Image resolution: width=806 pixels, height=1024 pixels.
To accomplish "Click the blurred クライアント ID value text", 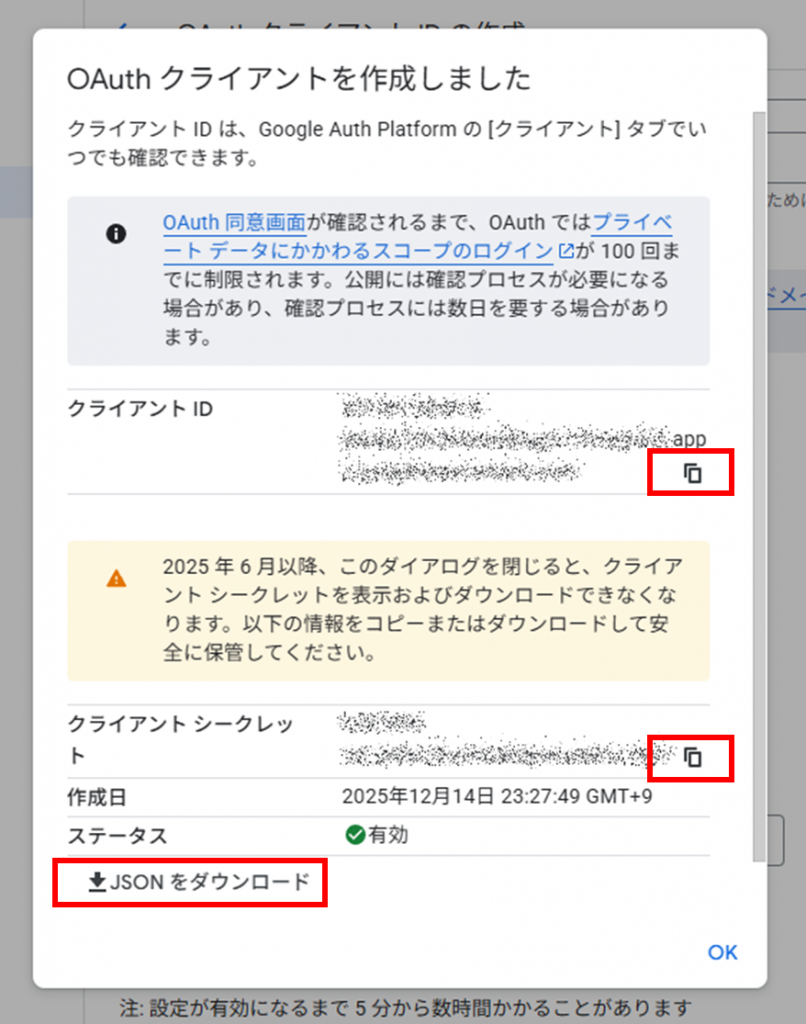I will pos(500,440).
